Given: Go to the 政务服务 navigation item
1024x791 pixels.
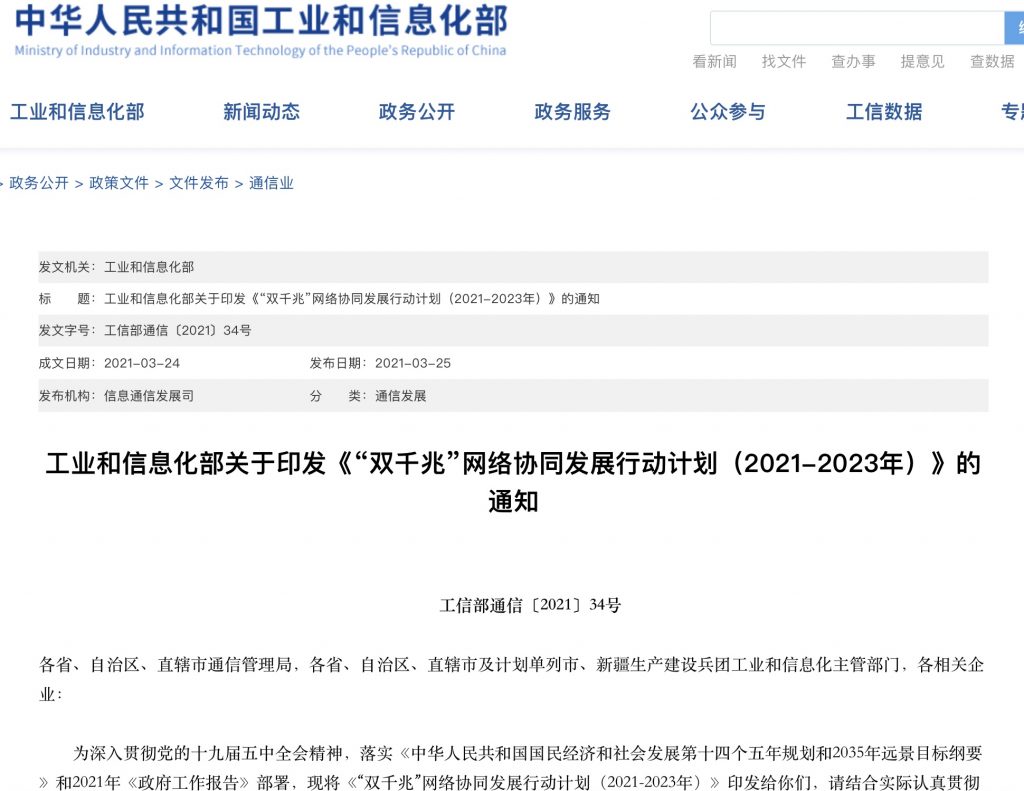Looking at the screenshot, I should click(x=572, y=112).
